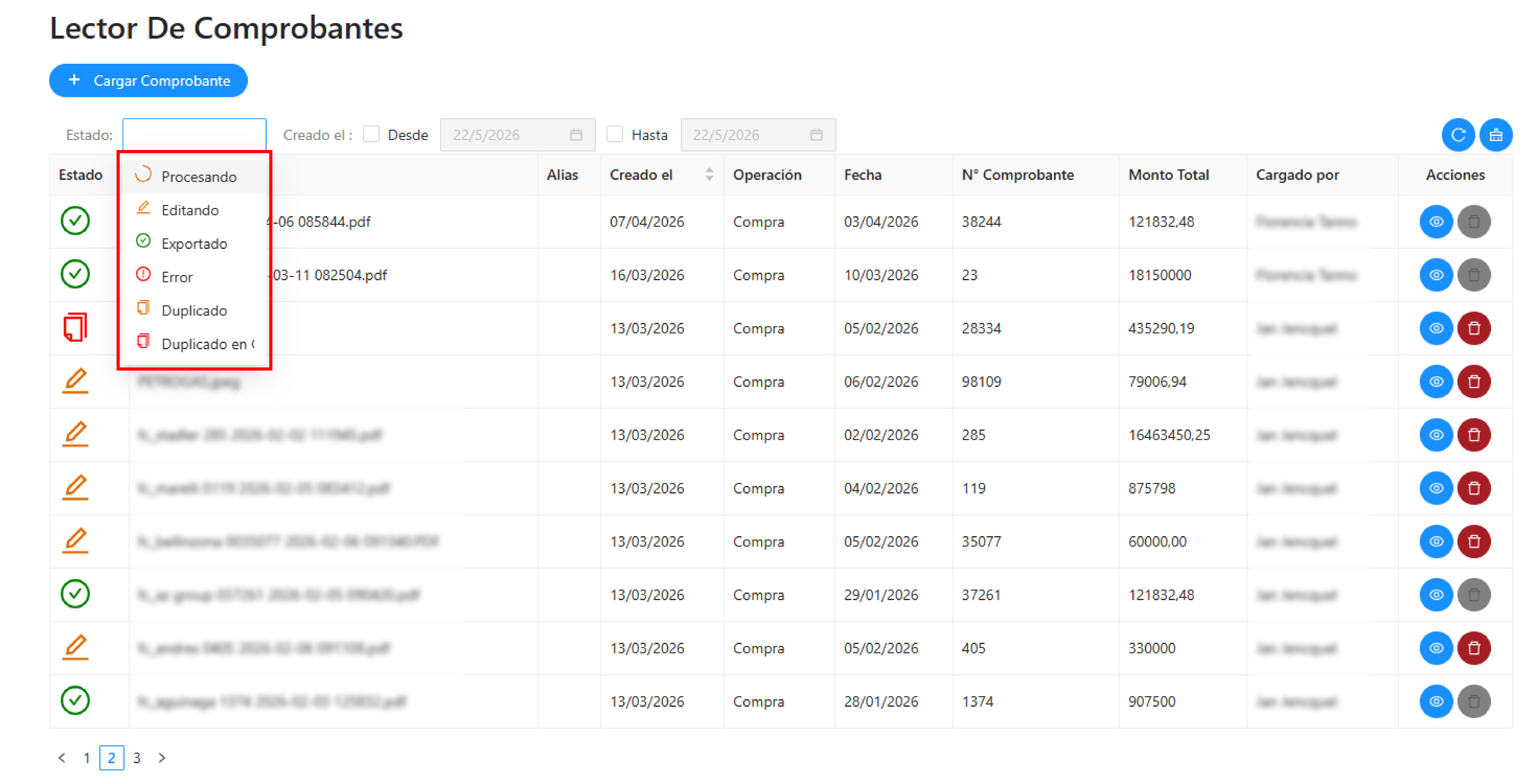
Task: Click the duplicate status icon in third row
Action: [75, 327]
